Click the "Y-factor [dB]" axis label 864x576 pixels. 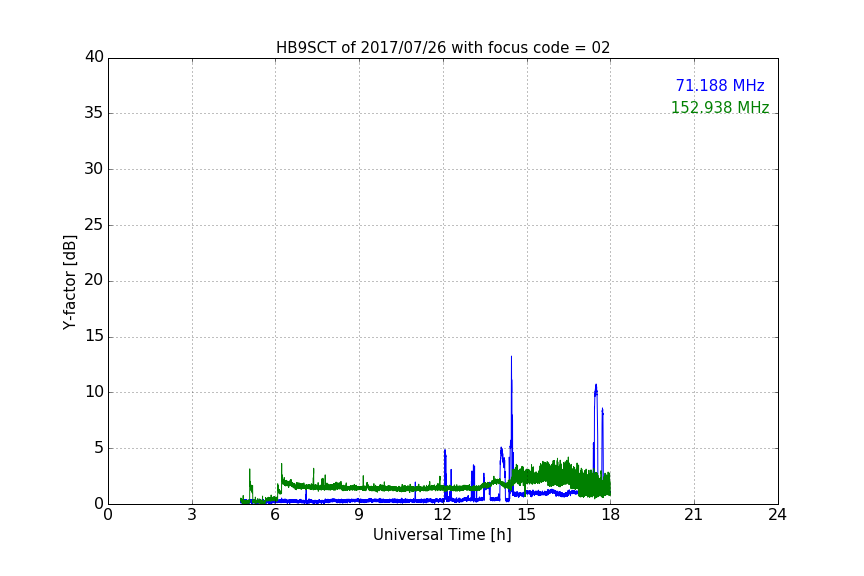click(69, 282)
